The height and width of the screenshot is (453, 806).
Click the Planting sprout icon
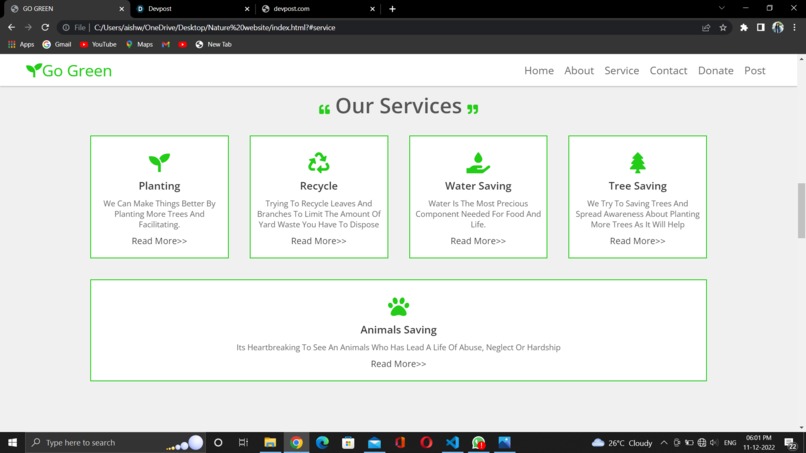pyautogui.click(x=159, y=162)
